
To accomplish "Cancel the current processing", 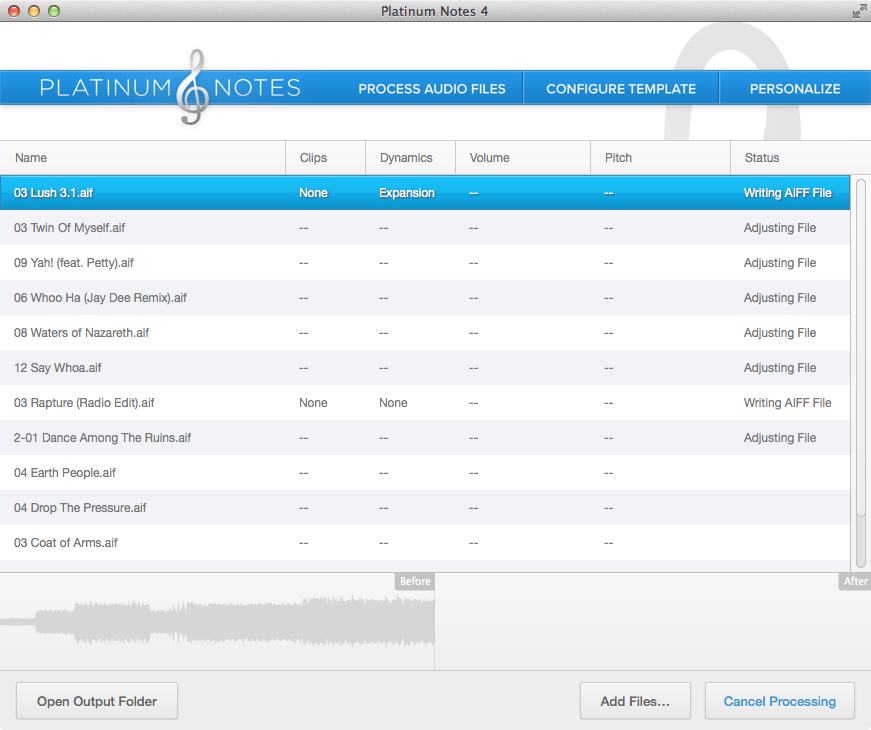I will (x=779, y=701).
